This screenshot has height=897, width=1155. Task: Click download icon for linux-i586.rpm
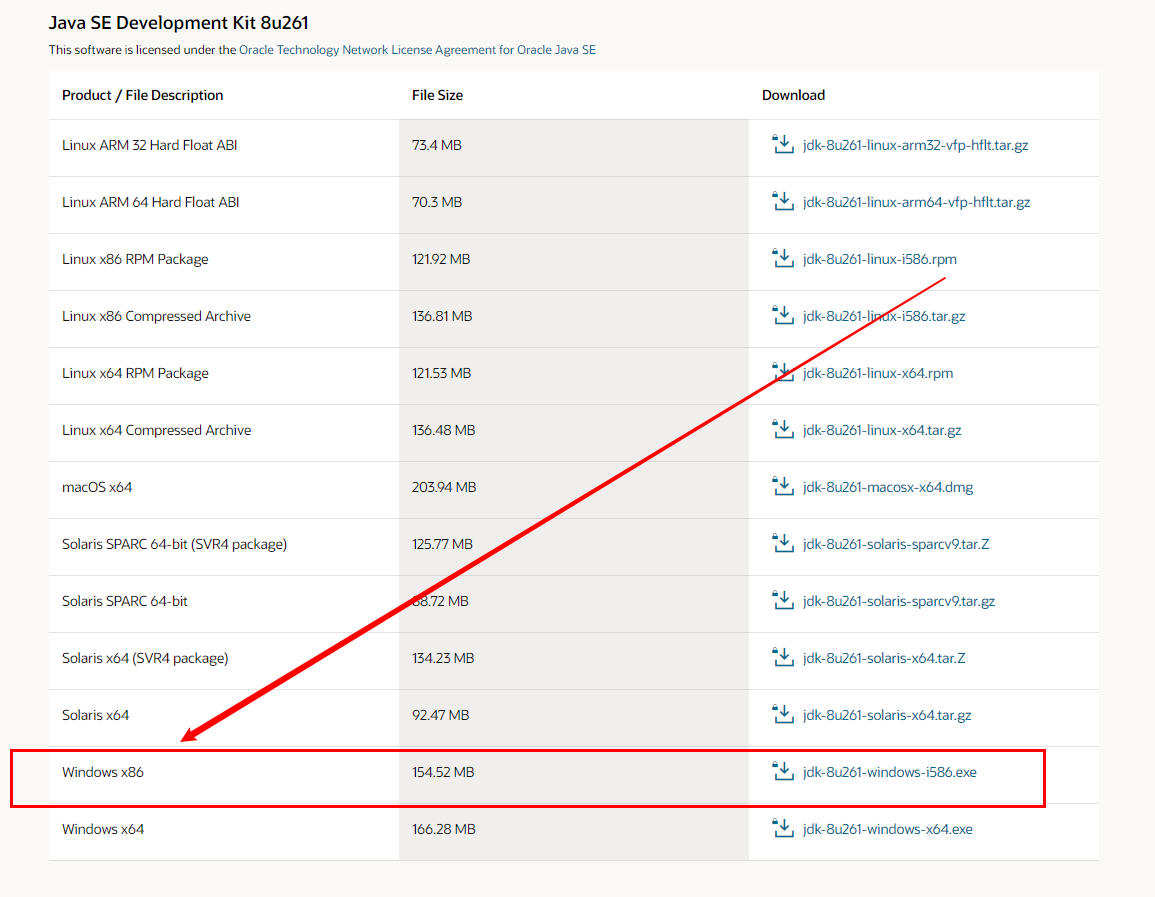782,258
